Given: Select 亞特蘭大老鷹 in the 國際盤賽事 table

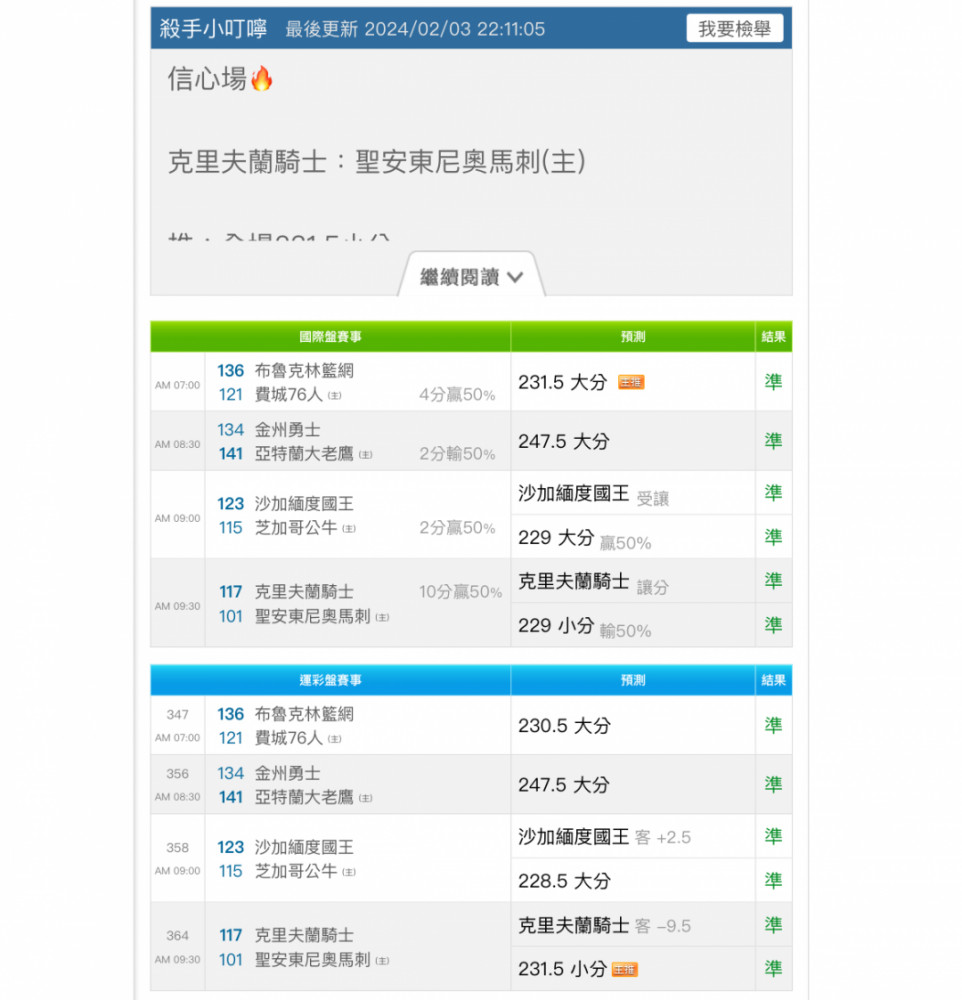Looking at the screenshot, I should coord(304,454).
